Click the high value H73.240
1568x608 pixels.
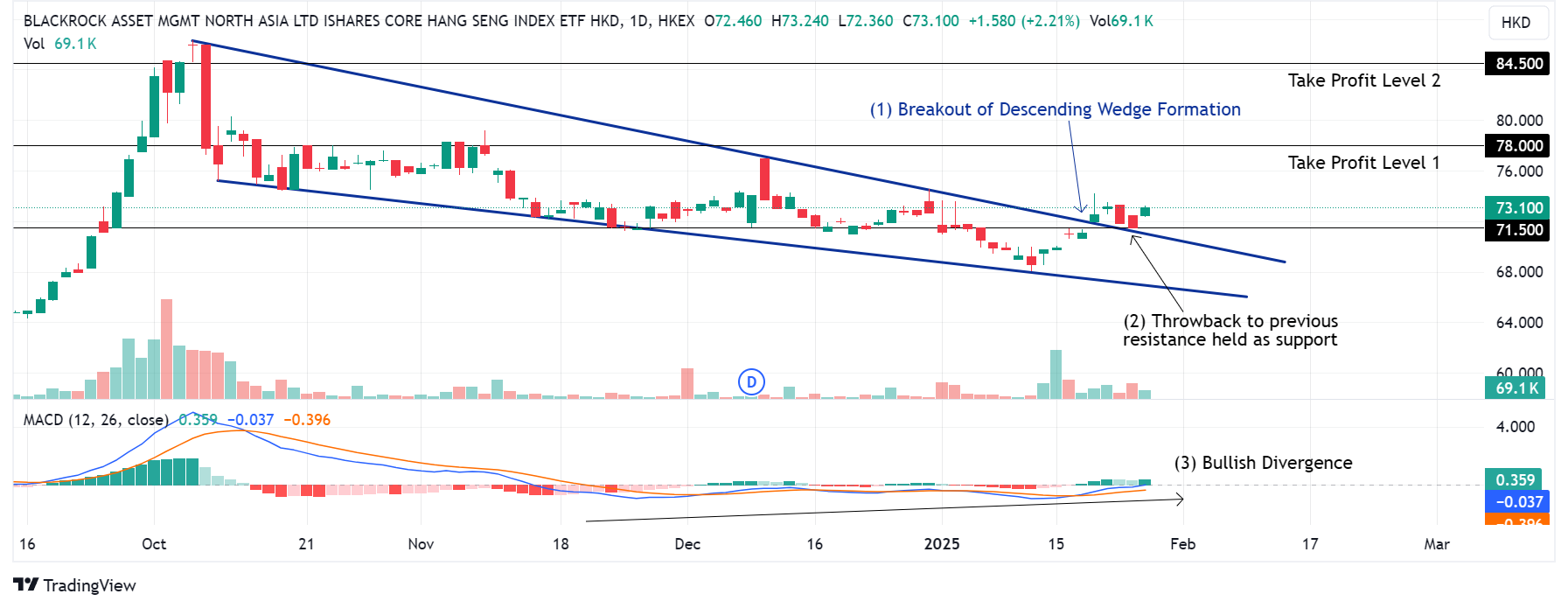pos(800,21)
